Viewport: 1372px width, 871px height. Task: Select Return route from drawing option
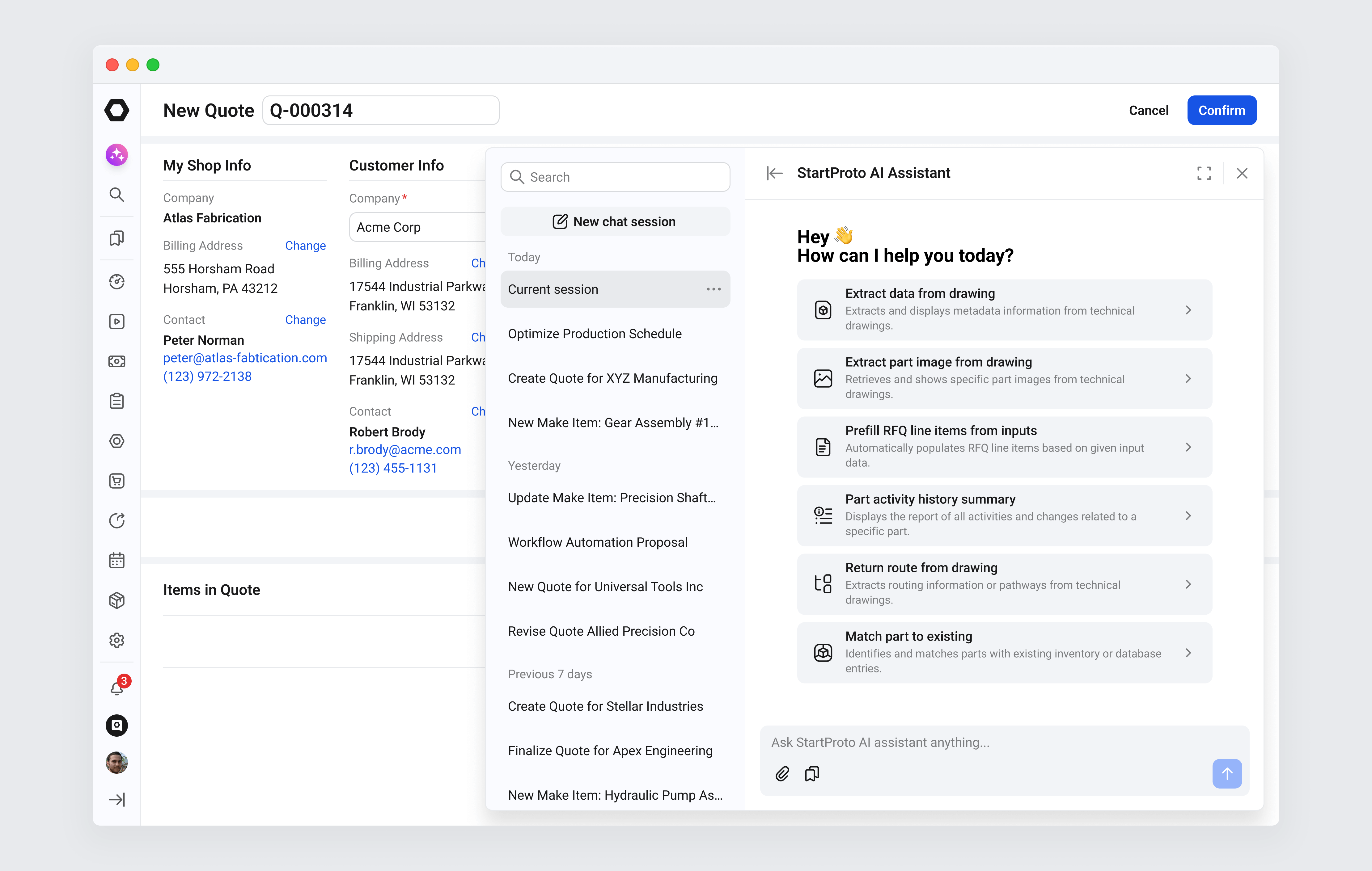pos(1004,584)
